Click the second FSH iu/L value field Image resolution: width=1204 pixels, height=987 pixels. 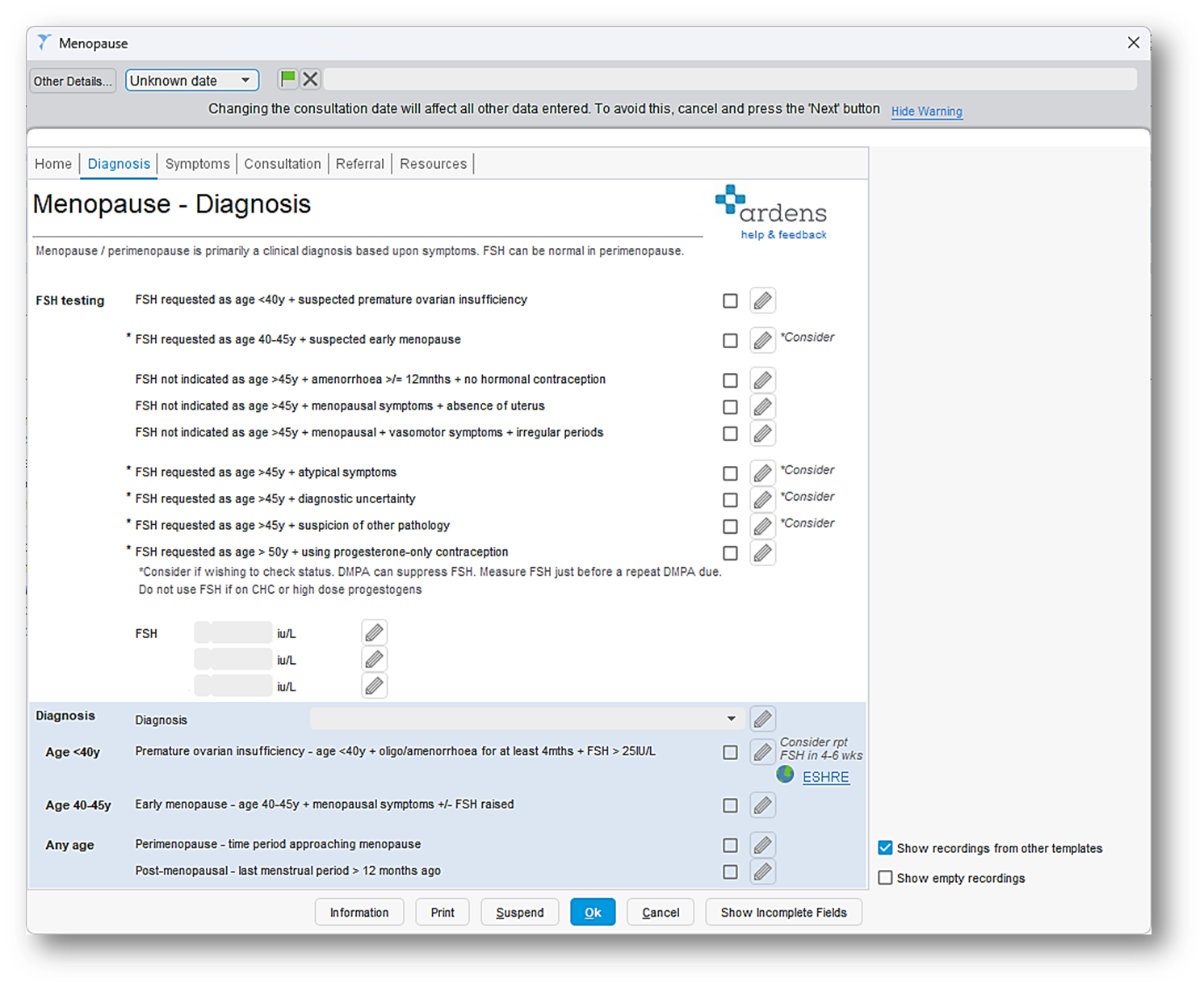[x=233, y=660]
